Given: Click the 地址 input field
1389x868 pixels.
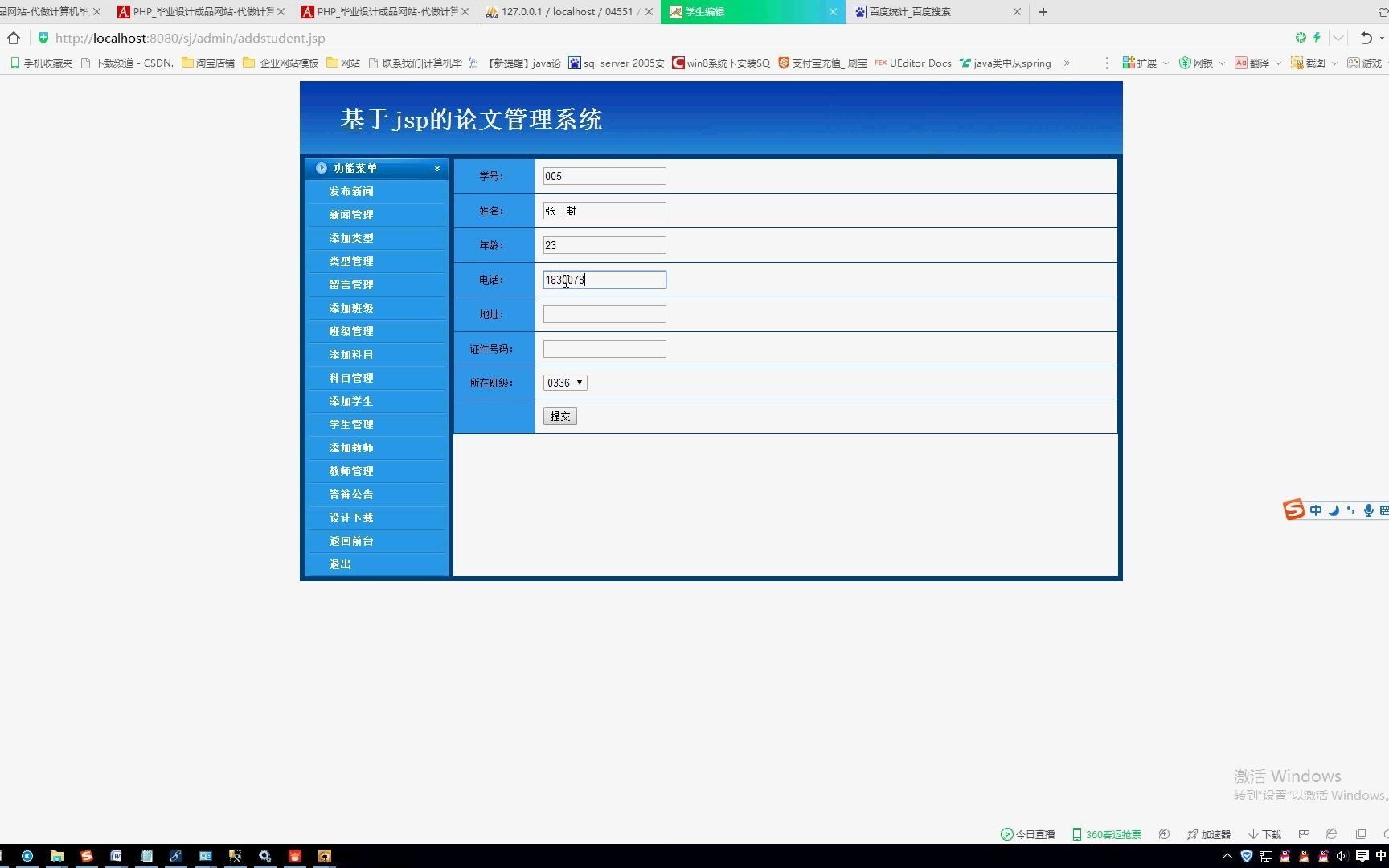Looking at the screenshot, I should point(604,314).
